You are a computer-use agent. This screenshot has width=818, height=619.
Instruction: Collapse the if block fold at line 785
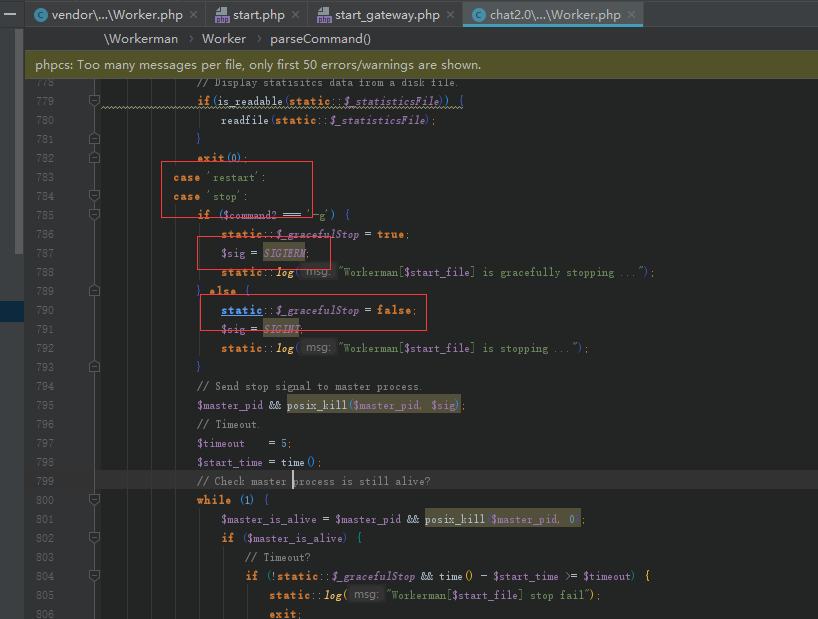point(94,214)
